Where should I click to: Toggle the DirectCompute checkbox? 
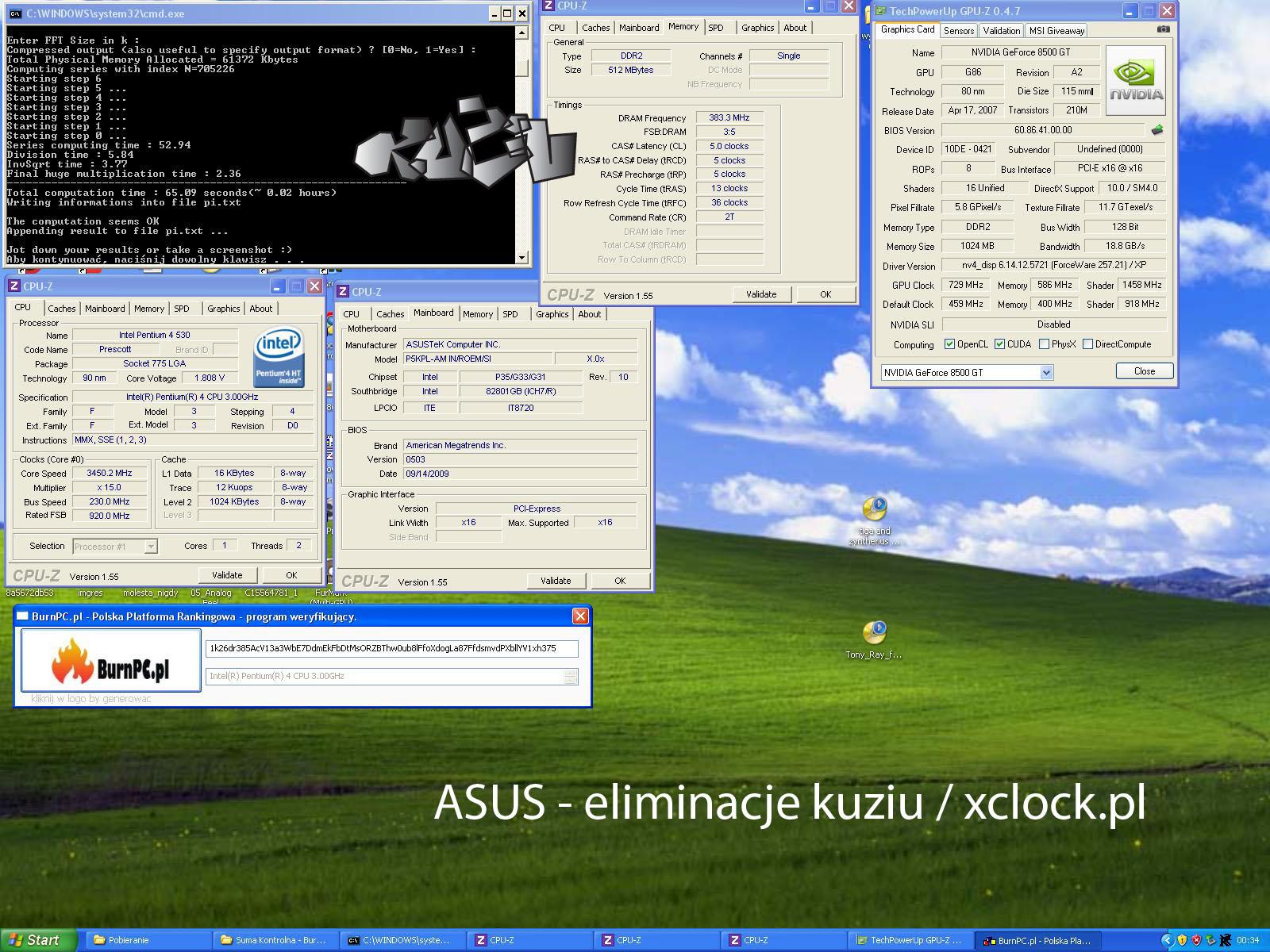[x=1087, y=344]
